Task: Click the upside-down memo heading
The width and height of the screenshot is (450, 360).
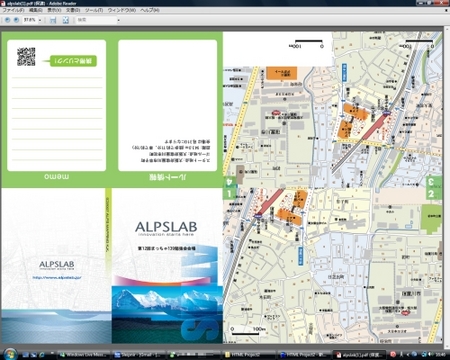Action: click(x=57, y=177)
